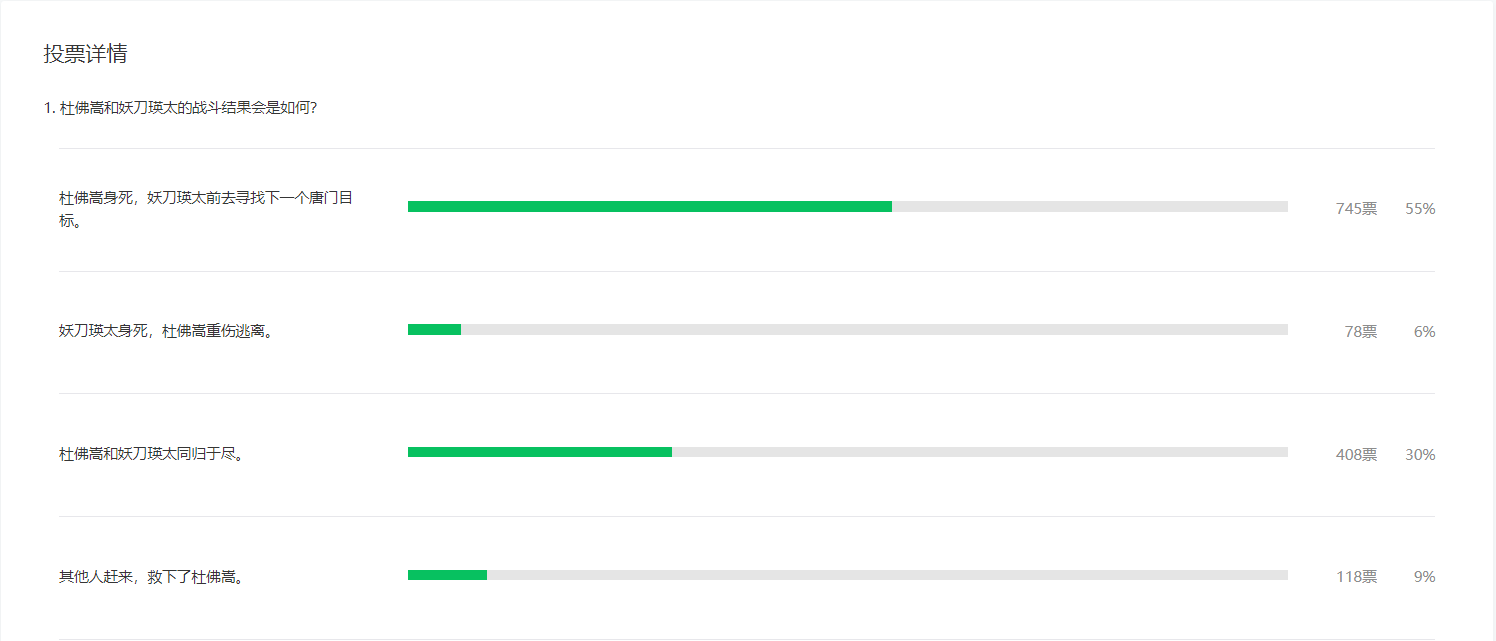
Task: Click the 78票 vote count
Action: pos(1361,331)
